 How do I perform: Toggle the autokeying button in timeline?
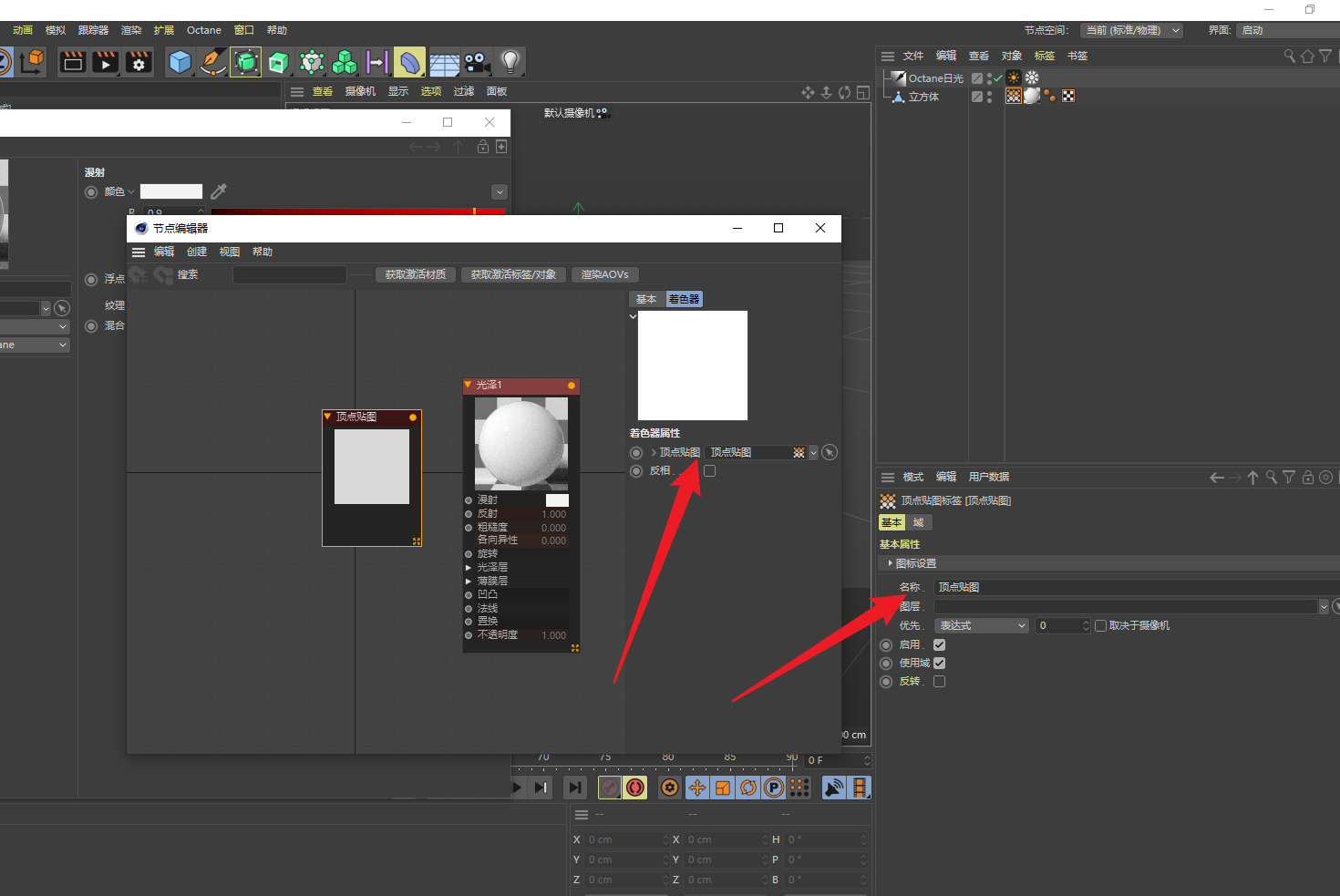pos(635,788)
